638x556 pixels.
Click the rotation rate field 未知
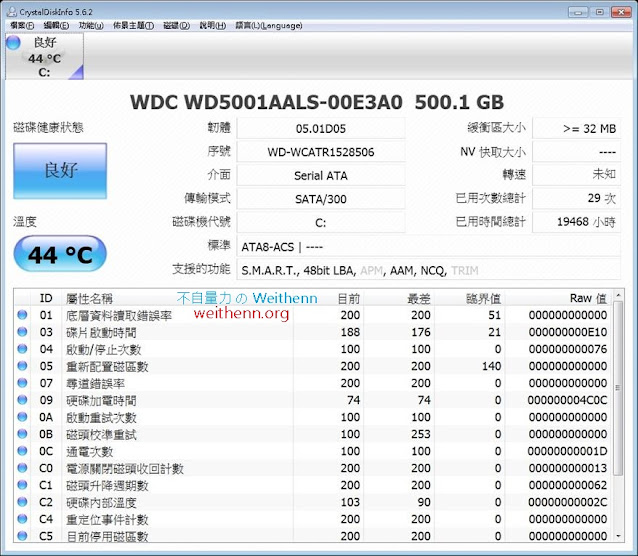tap(577, 175)
